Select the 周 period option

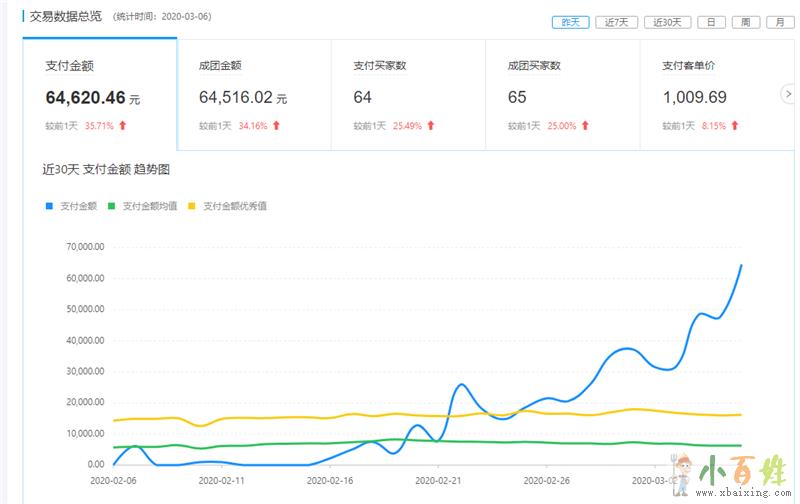pos(744,22)
